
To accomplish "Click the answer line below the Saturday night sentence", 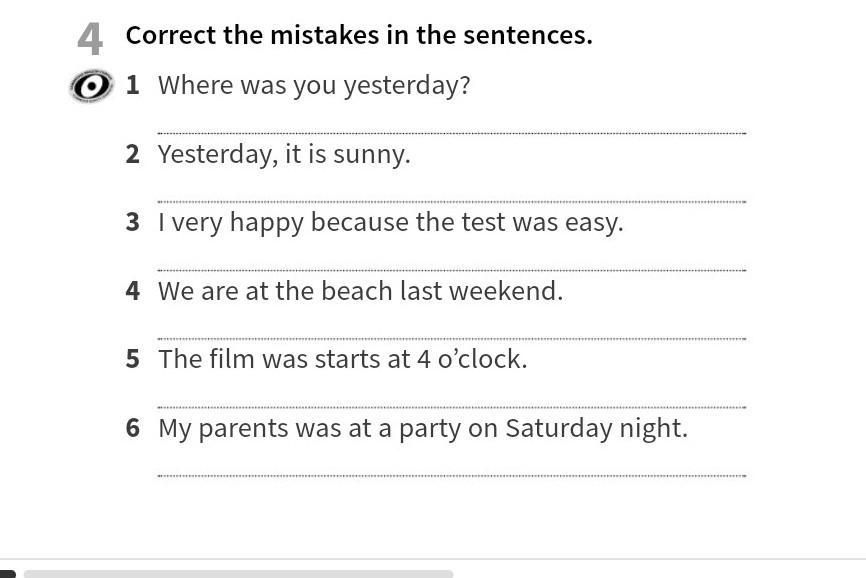I will 451,475.
